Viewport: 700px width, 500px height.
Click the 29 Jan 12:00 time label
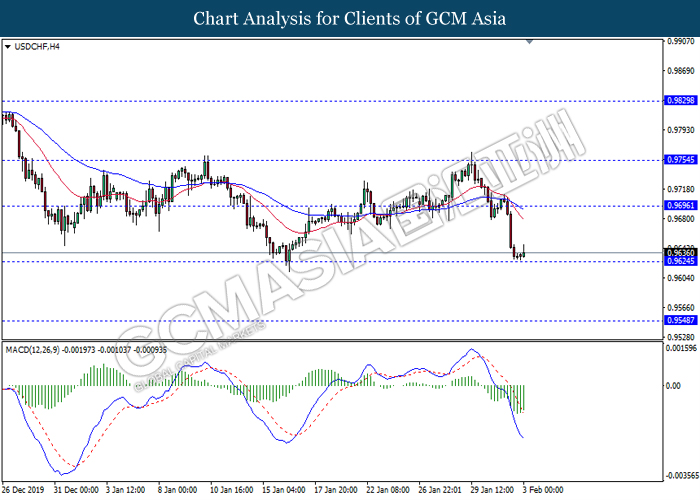[492, 490]
